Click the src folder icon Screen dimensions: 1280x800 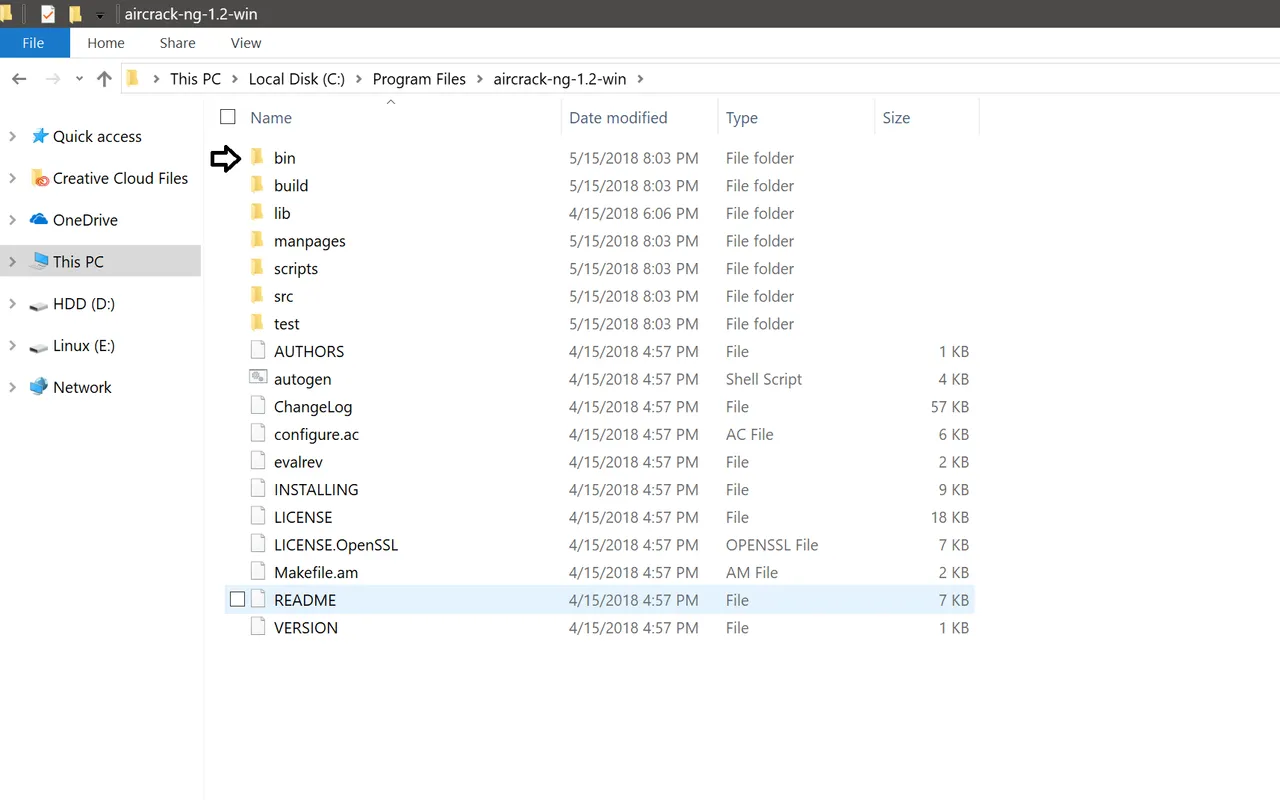coord(257,296)
